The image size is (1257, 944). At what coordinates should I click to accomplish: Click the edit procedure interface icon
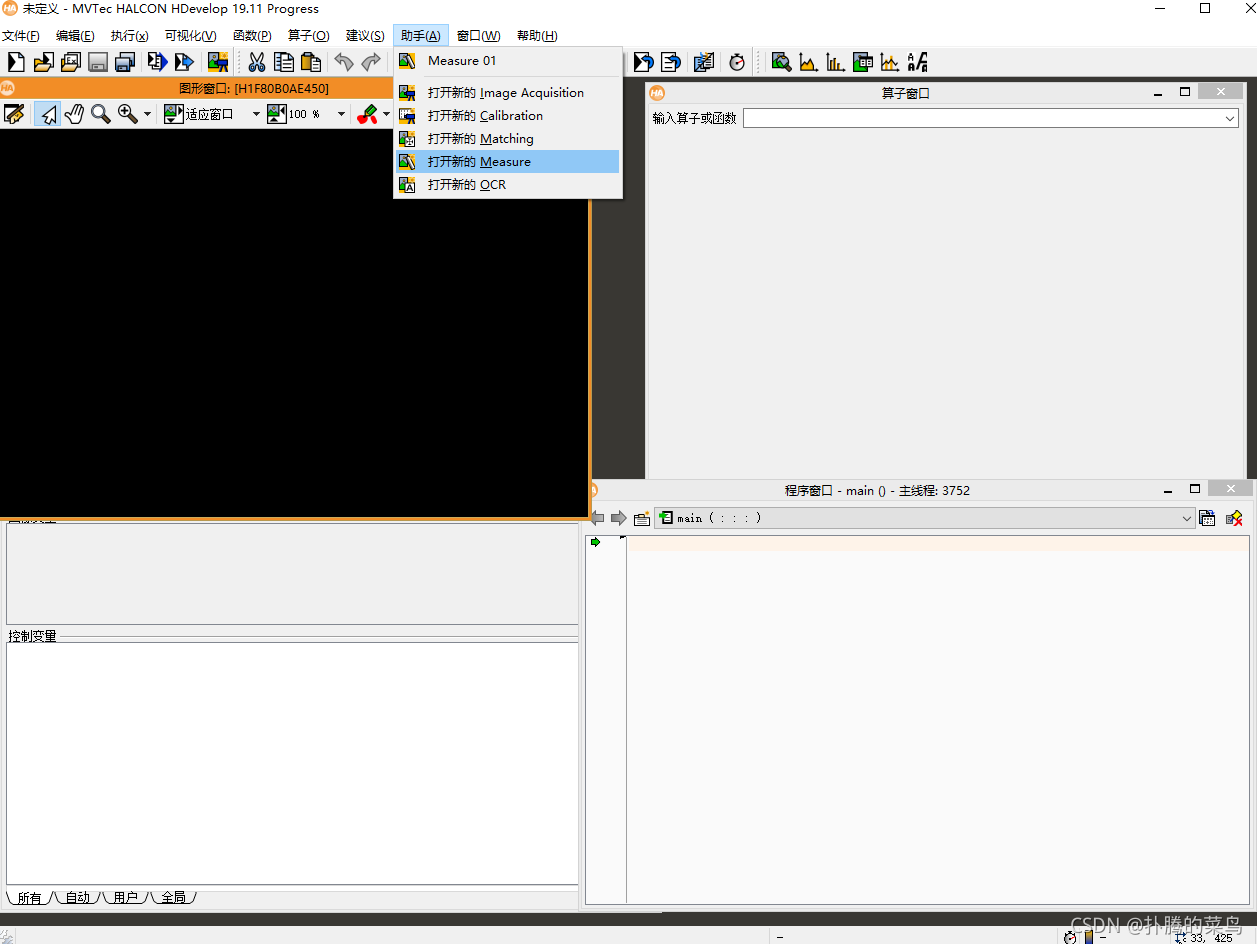pyautogui.click(x=642, y=518)
